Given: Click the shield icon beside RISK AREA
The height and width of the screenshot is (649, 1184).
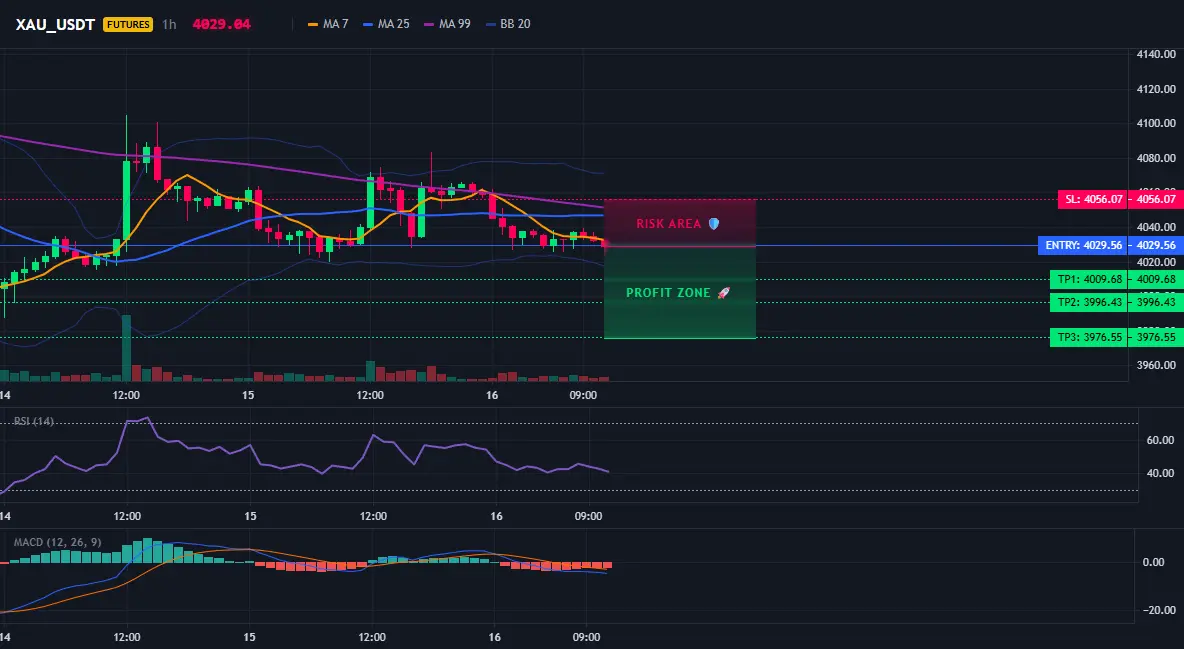Looking at the screenshot, I should click(714, 224).
